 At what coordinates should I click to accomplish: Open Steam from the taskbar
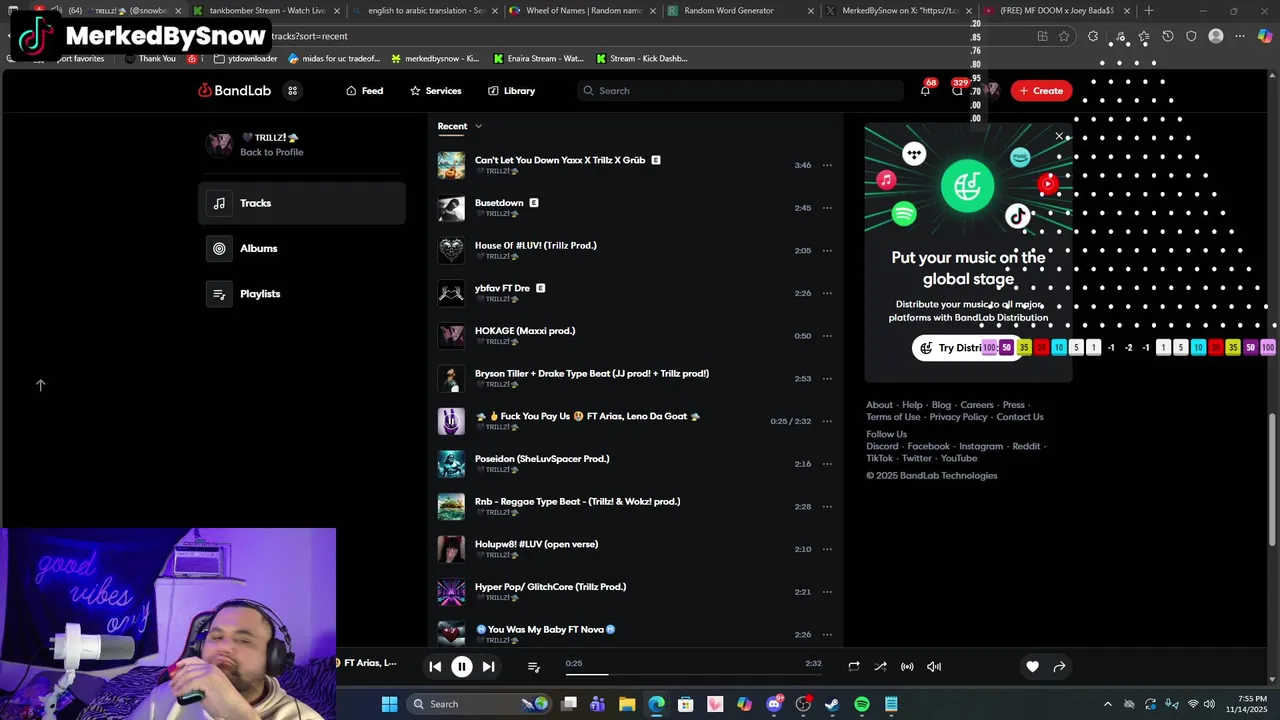pyautogui.click(x=832, y=704)
